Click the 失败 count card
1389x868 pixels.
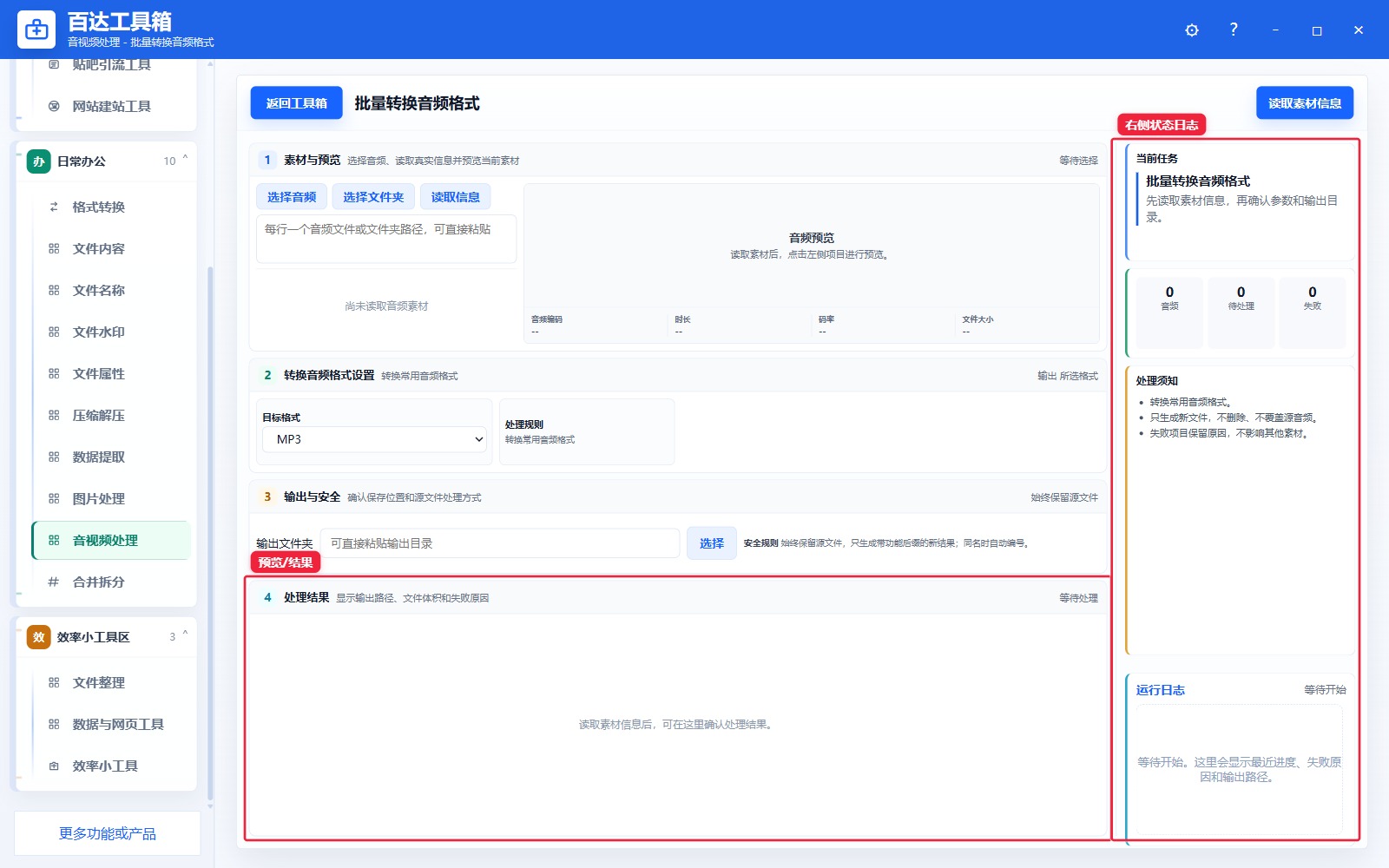pyautogui.click(x=1313, y=313)
